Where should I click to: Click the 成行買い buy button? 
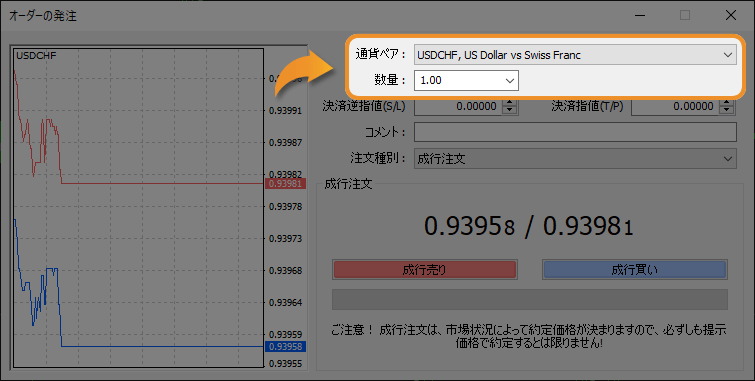click(635, 270)
